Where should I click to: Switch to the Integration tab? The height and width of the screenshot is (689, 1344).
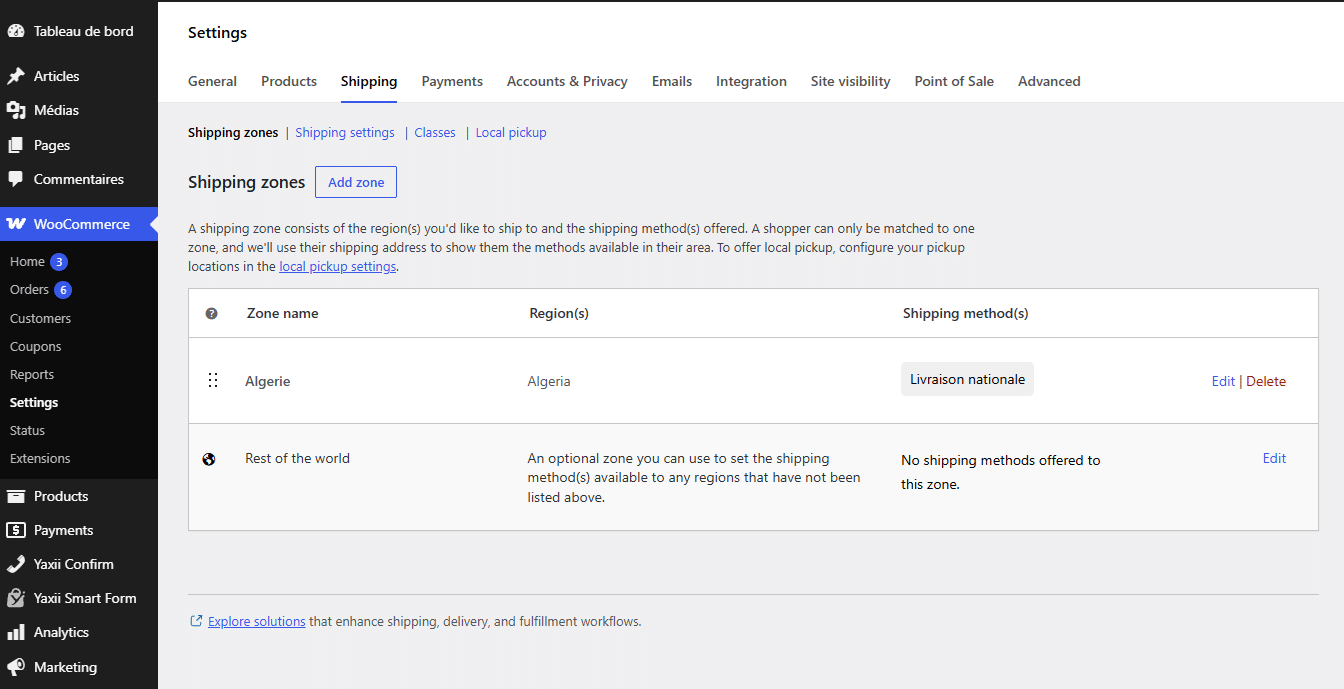pyautogui.click(x=751, y=81)
